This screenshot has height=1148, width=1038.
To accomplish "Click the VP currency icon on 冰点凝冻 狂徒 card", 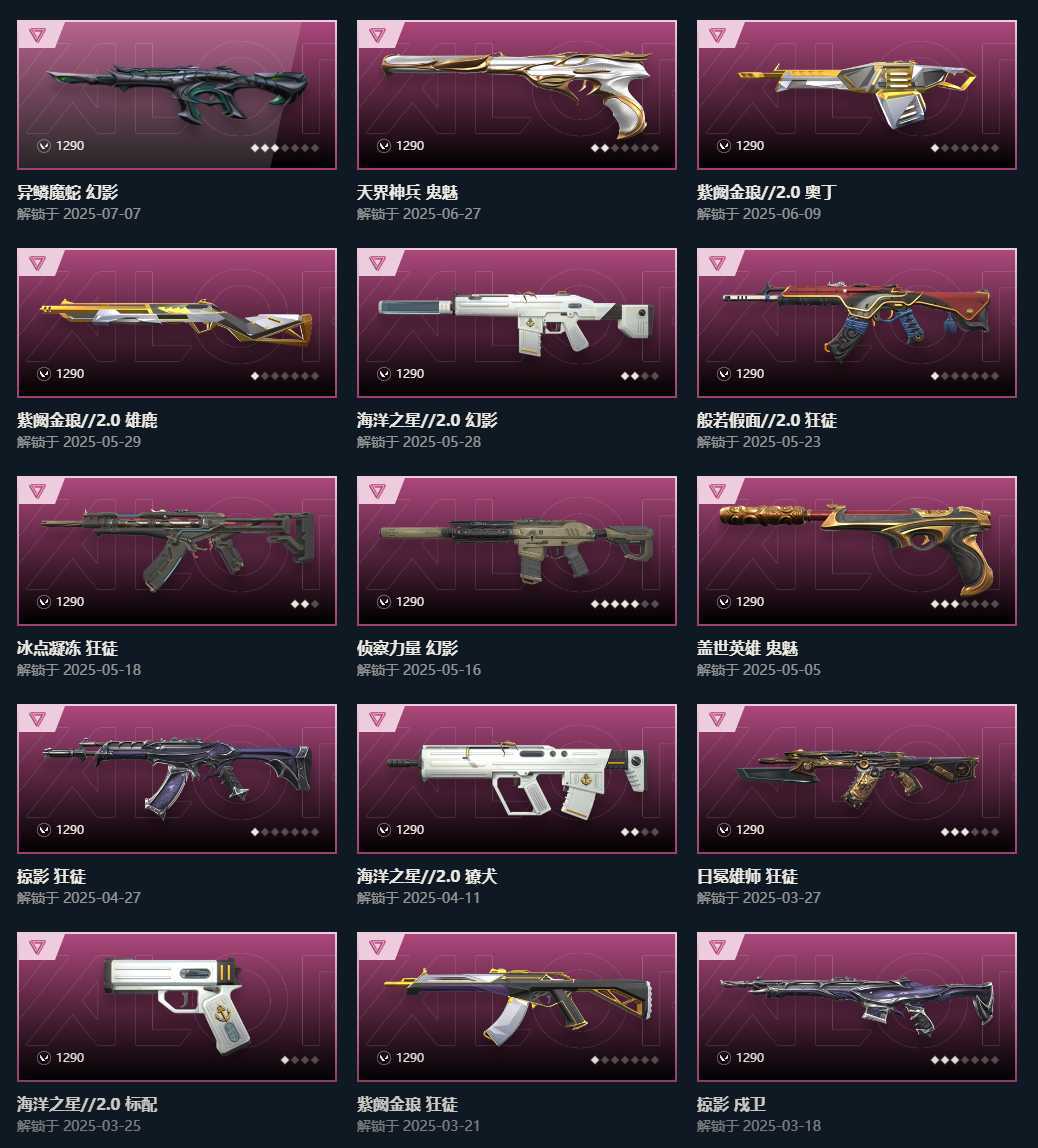I will click(x=44, y=601).
